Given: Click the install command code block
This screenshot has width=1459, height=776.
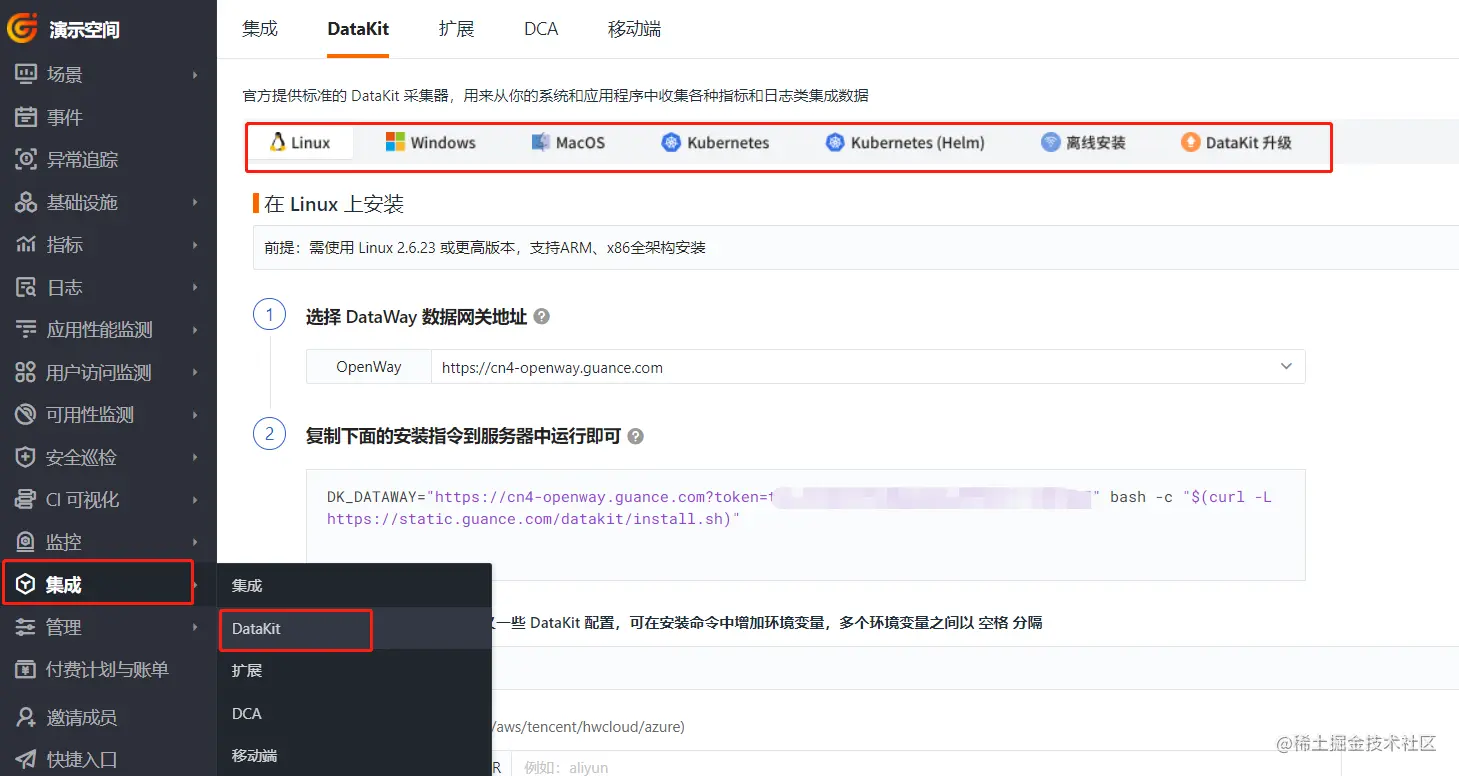Looking at the screenshot, I should pos(805,524).
